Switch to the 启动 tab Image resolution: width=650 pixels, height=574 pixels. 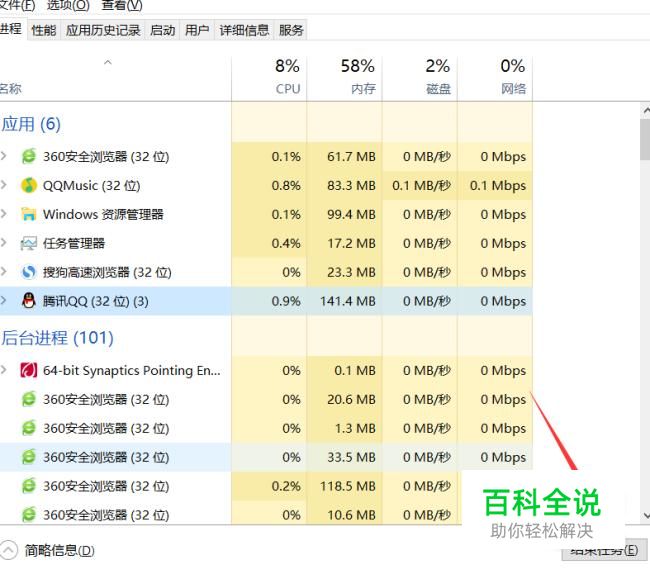pyautogui.click(x=162, y=30)
